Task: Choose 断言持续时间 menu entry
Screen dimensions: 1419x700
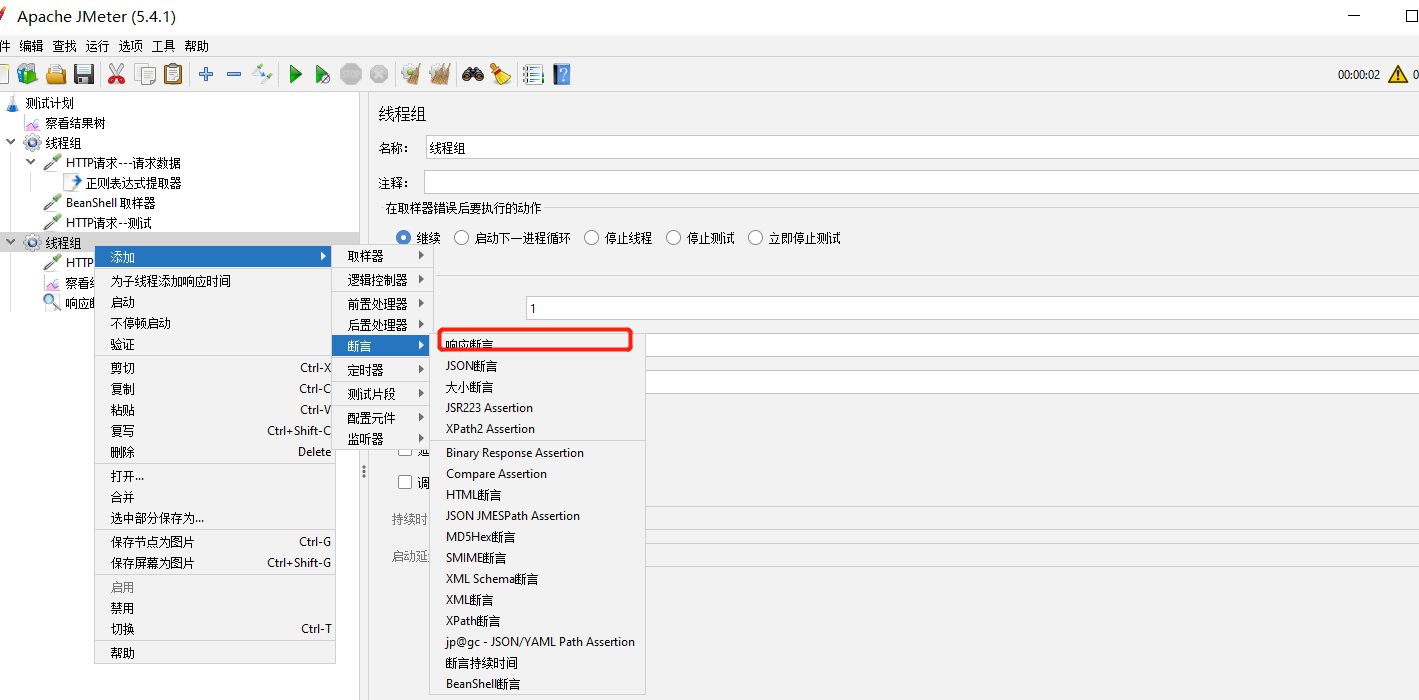Action: (x=538, y=663)
